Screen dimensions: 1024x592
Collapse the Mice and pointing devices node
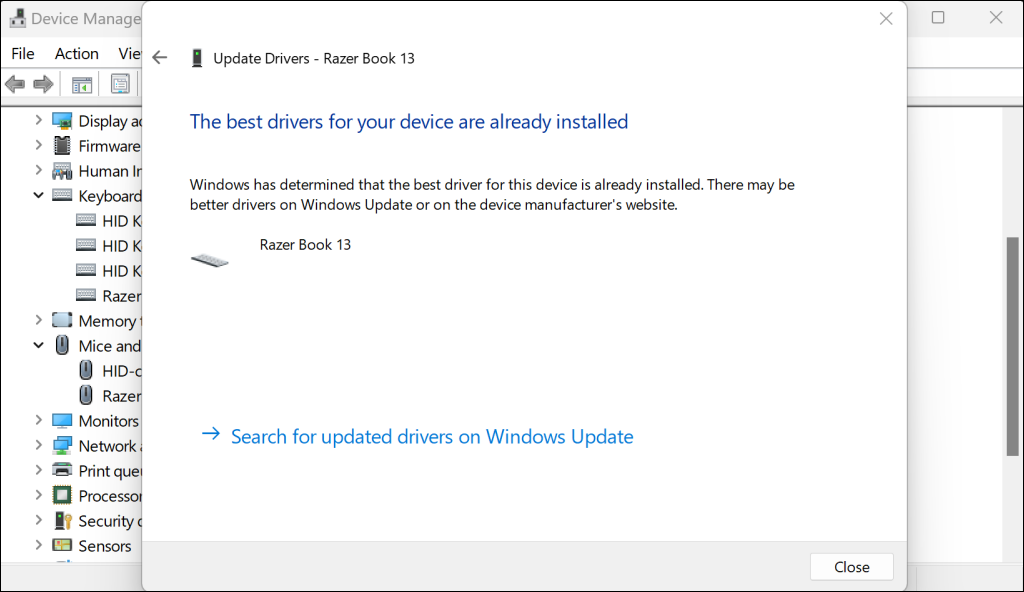[38, 346]
